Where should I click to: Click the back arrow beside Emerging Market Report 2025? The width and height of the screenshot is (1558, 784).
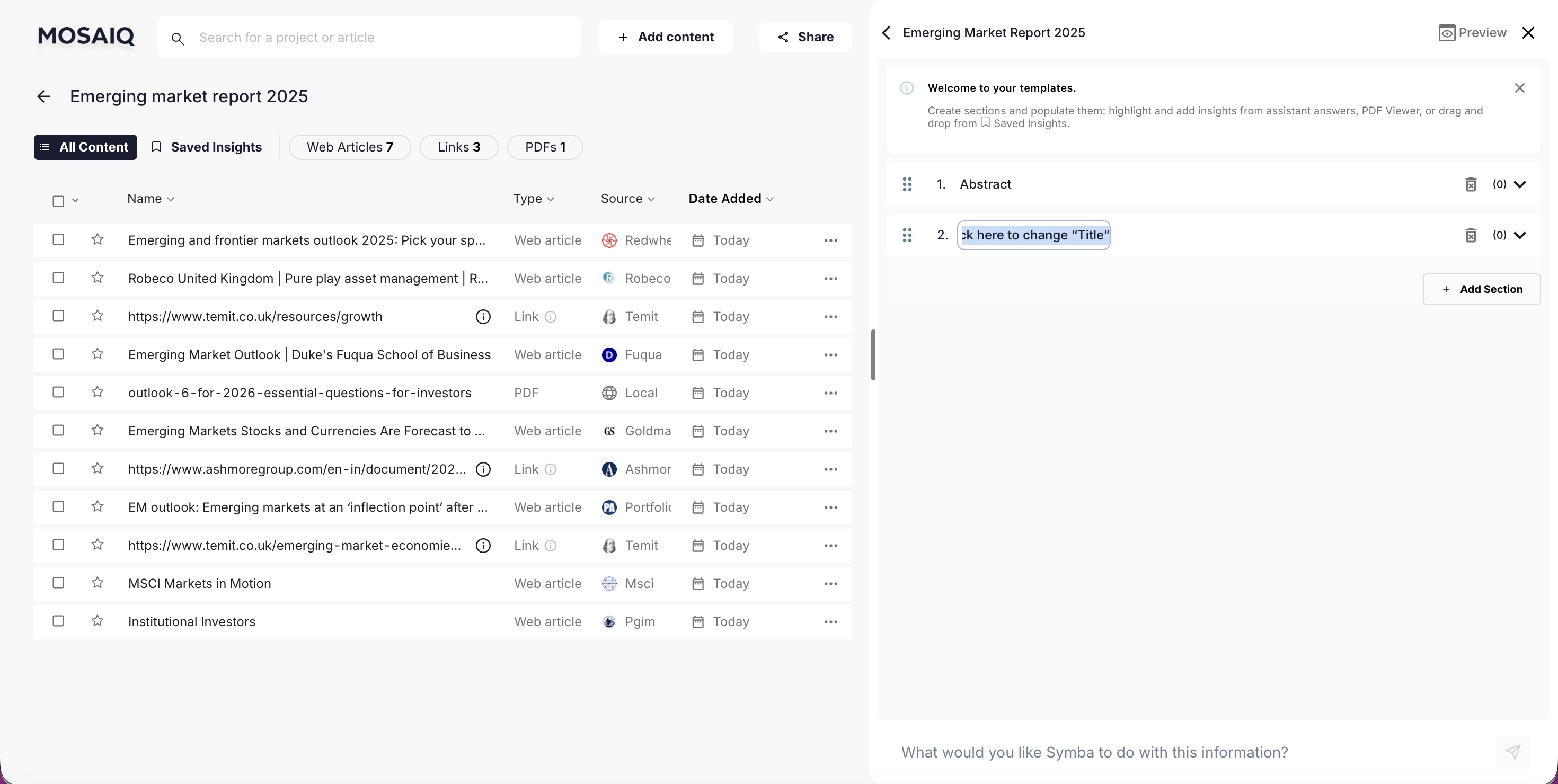(x=886, y=33)
